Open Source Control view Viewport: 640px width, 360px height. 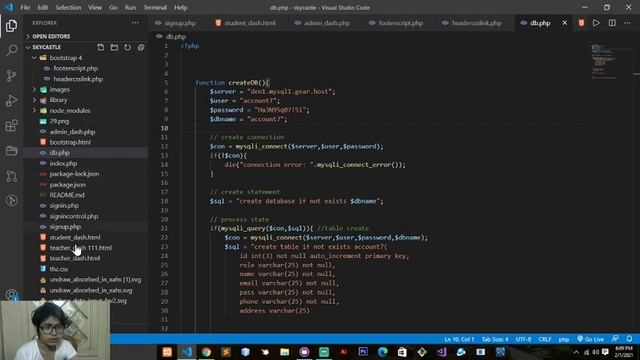pyautogui.click(x=11, y=76)
